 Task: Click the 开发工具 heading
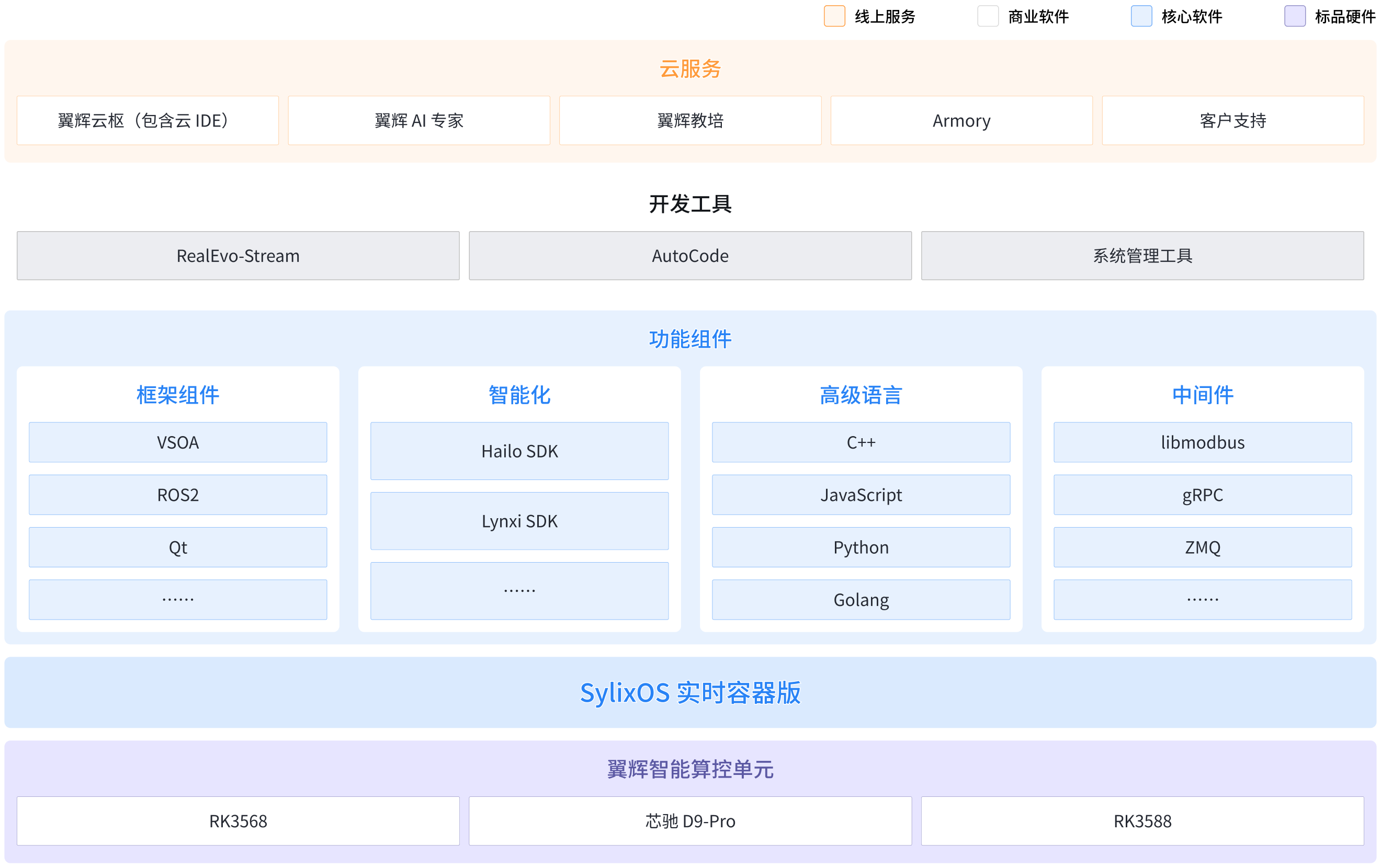690,204
